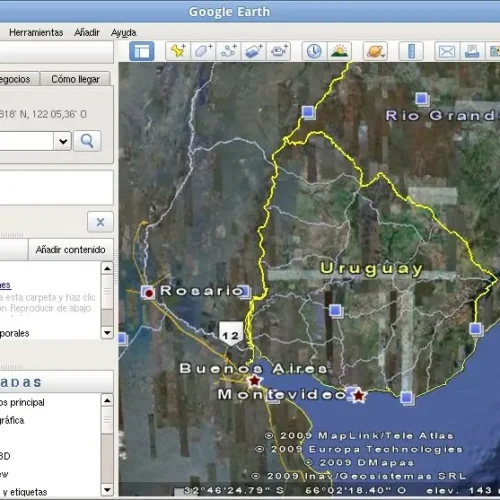
Task: Click the blue underlined link in places panel
Action: 5,285
